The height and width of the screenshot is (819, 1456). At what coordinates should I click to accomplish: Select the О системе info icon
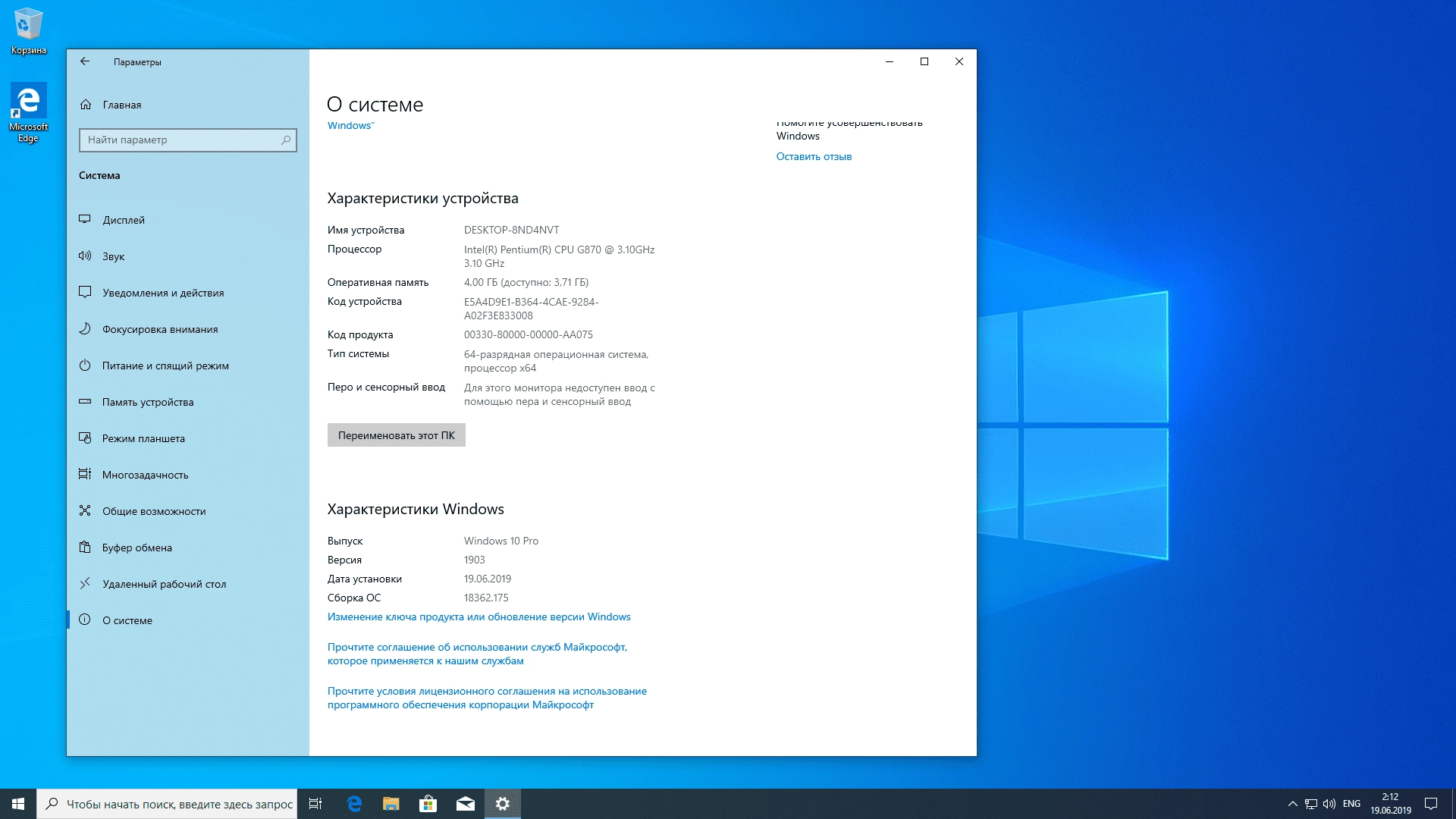pos(85,620)
